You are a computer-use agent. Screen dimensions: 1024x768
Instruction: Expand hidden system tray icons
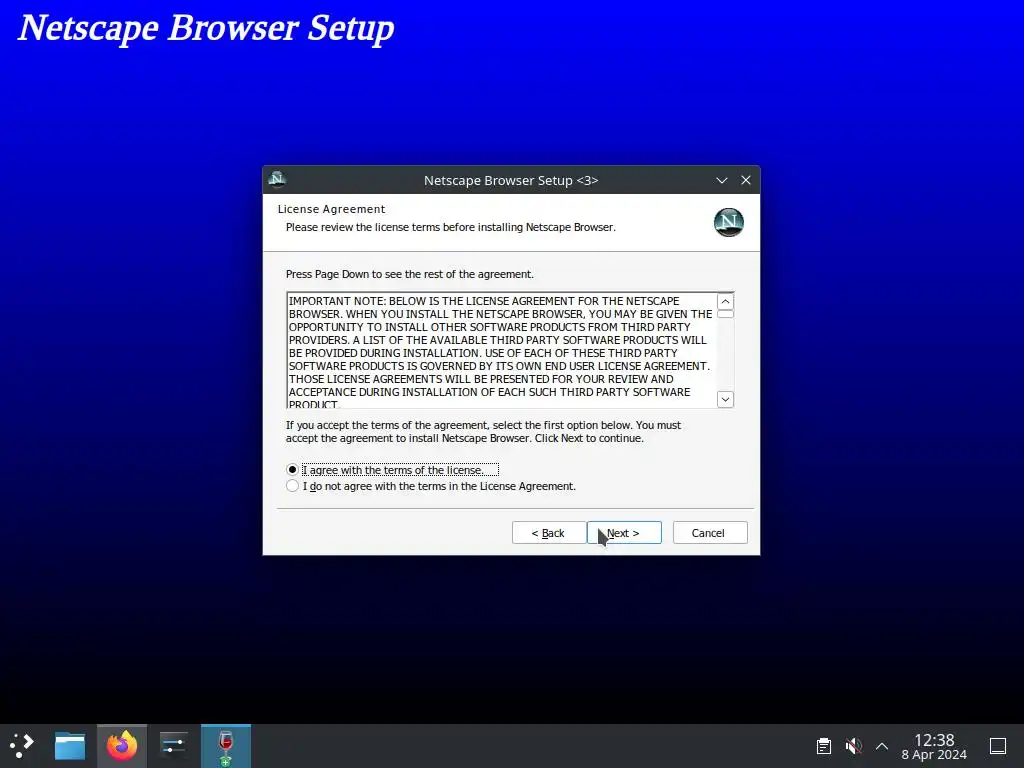[x=882, y=746]
